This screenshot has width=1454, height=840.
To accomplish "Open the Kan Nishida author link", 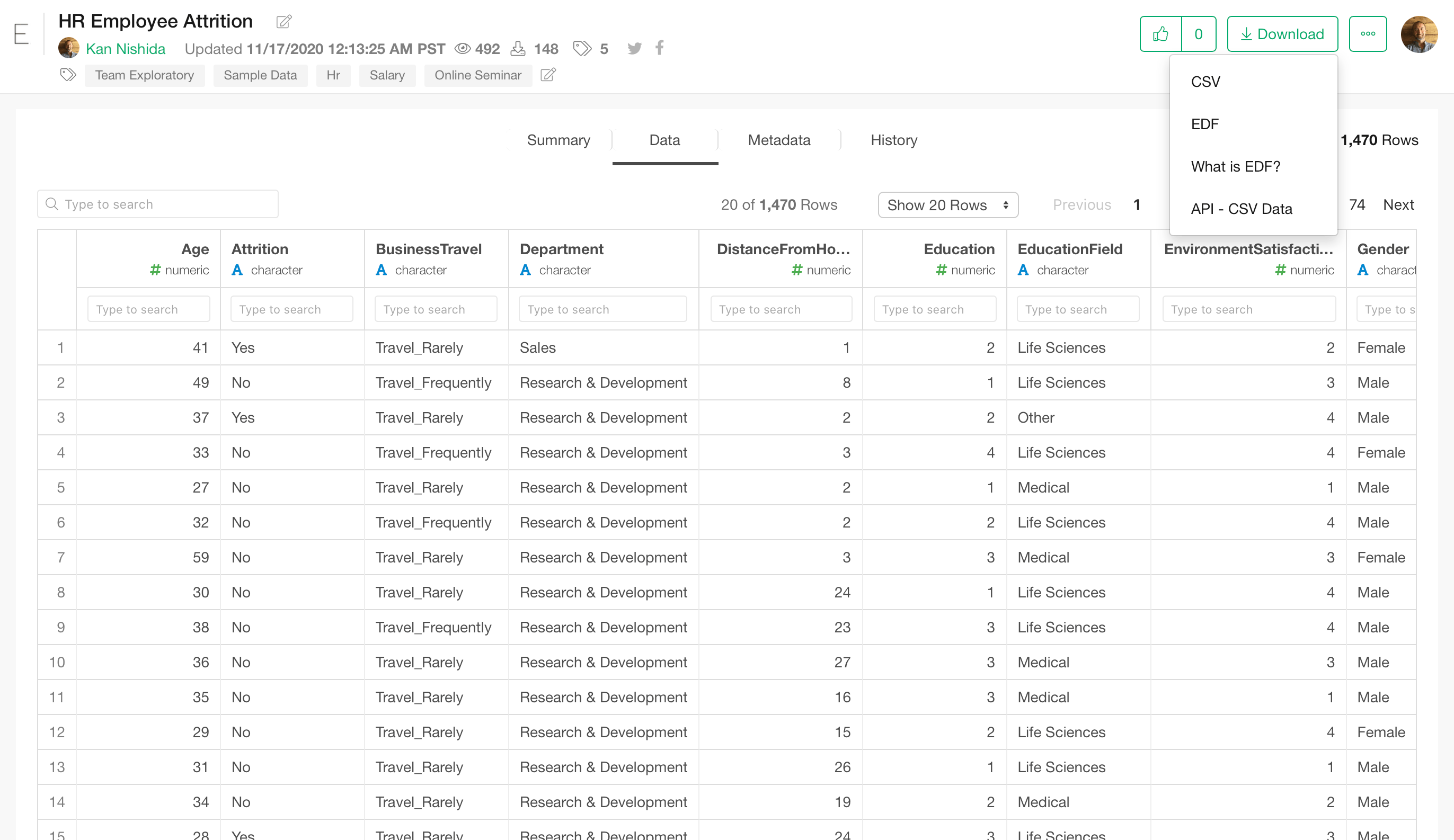I will (125, 49).
